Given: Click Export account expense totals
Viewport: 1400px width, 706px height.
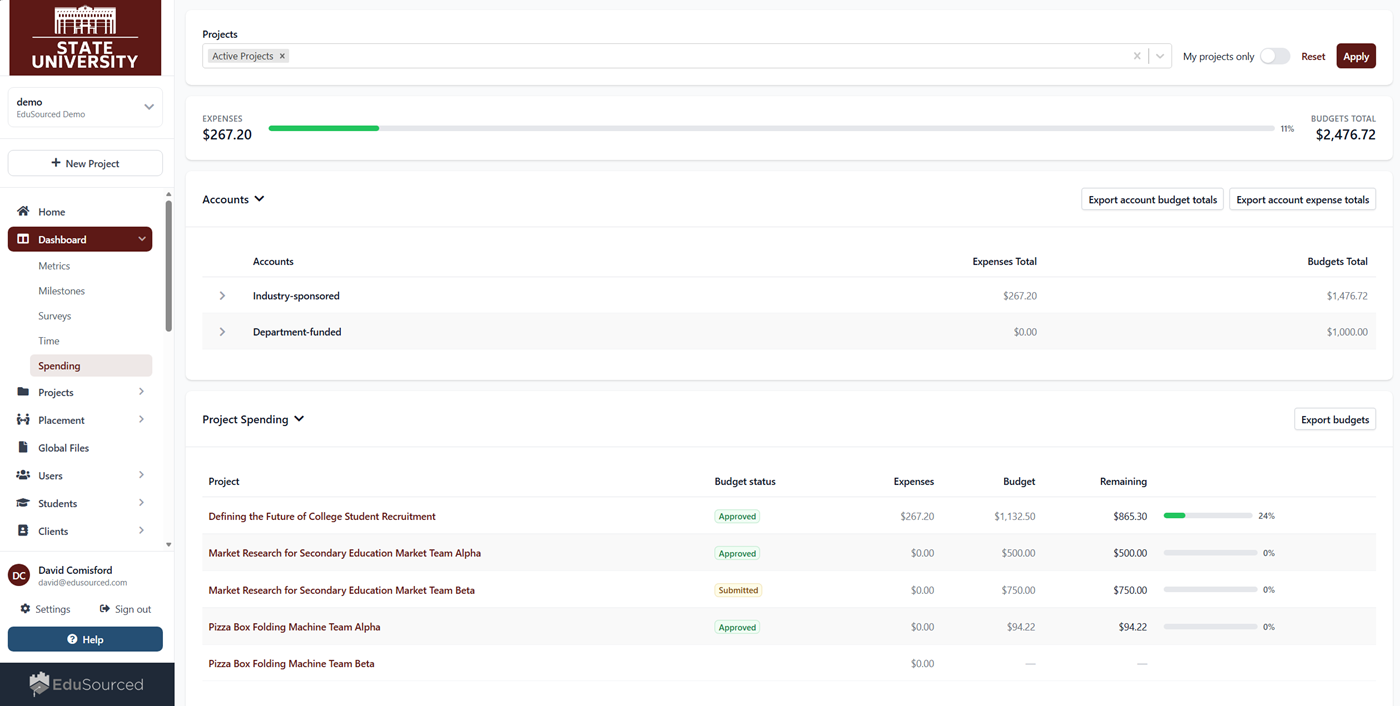Looking at the screenshot, I should pyautogui.click(x=1302, y=200).
